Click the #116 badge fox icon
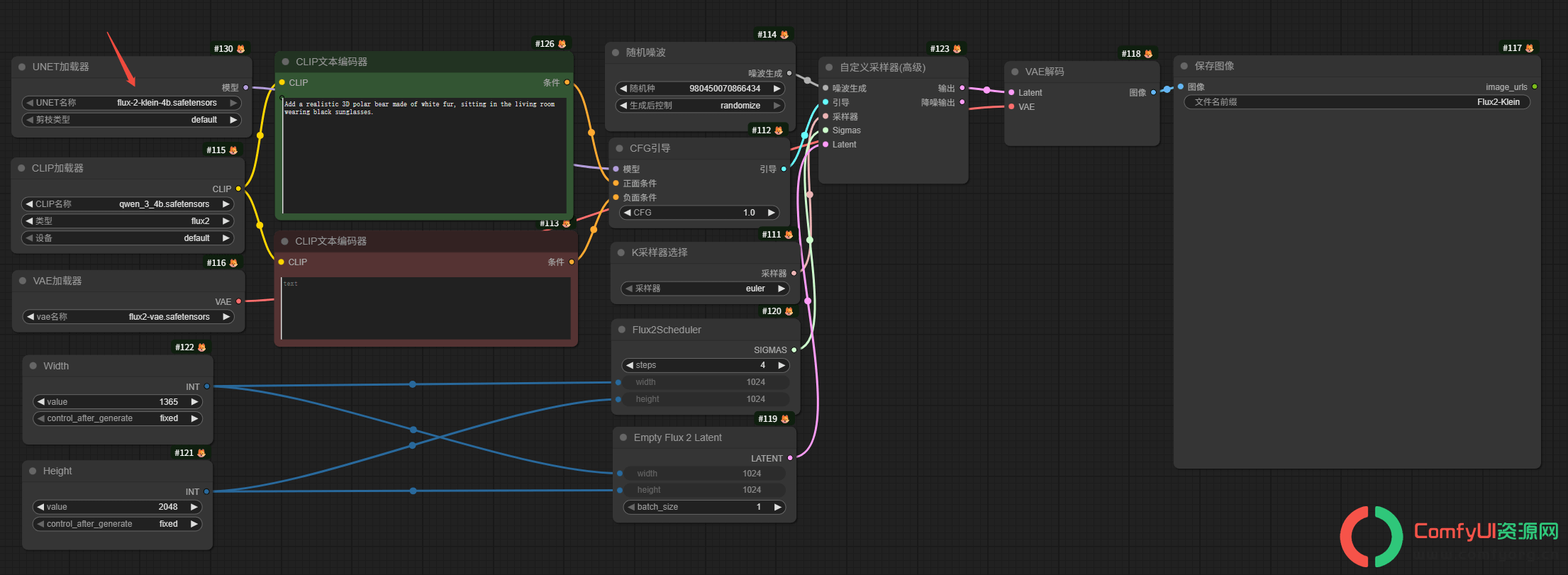The width and height of the screenshot is (1568, 575). coord(234,263)
